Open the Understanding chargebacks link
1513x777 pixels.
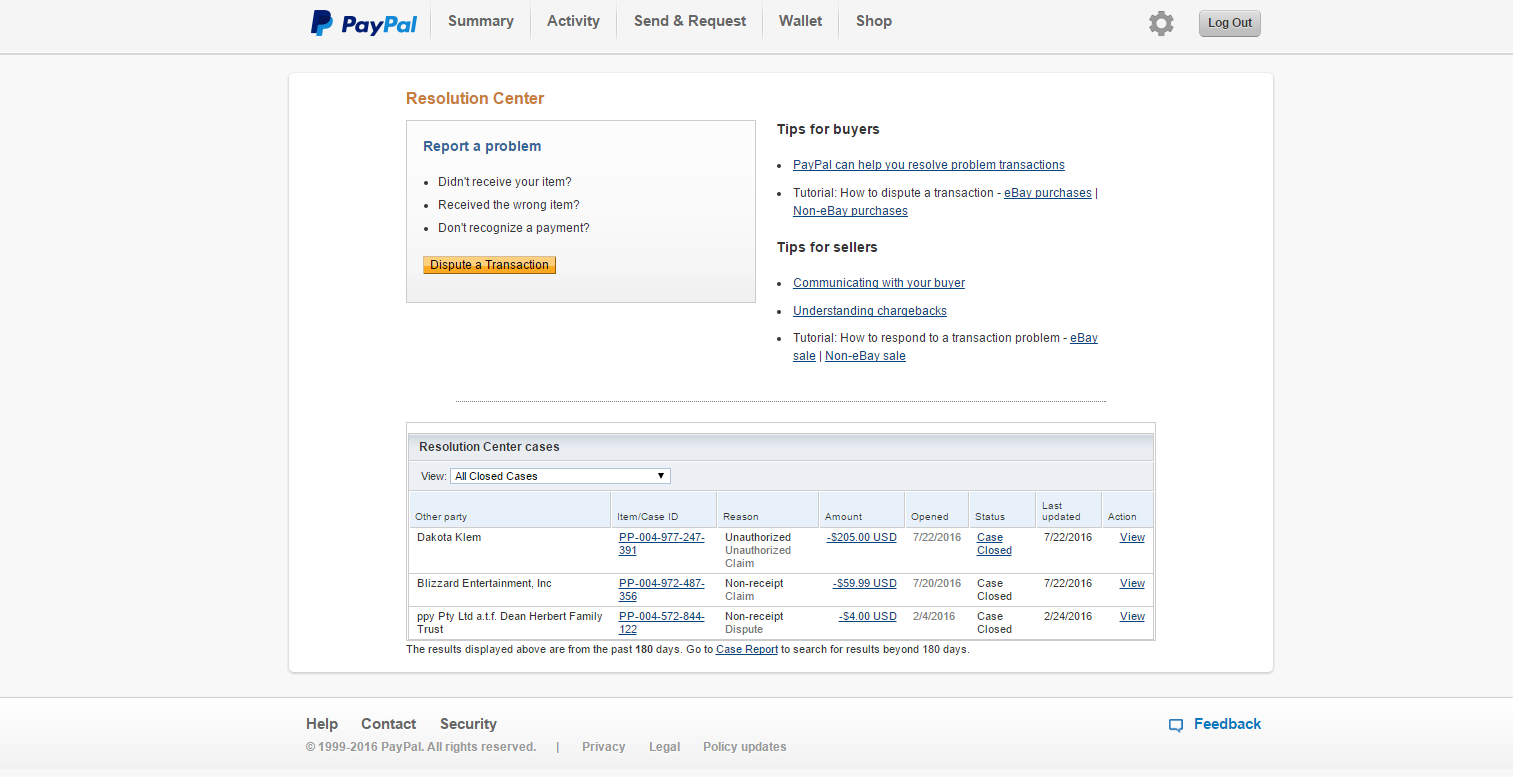[870, 311]
